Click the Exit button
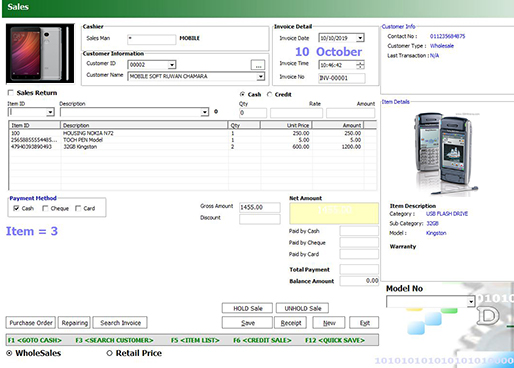 pos(364,323)
